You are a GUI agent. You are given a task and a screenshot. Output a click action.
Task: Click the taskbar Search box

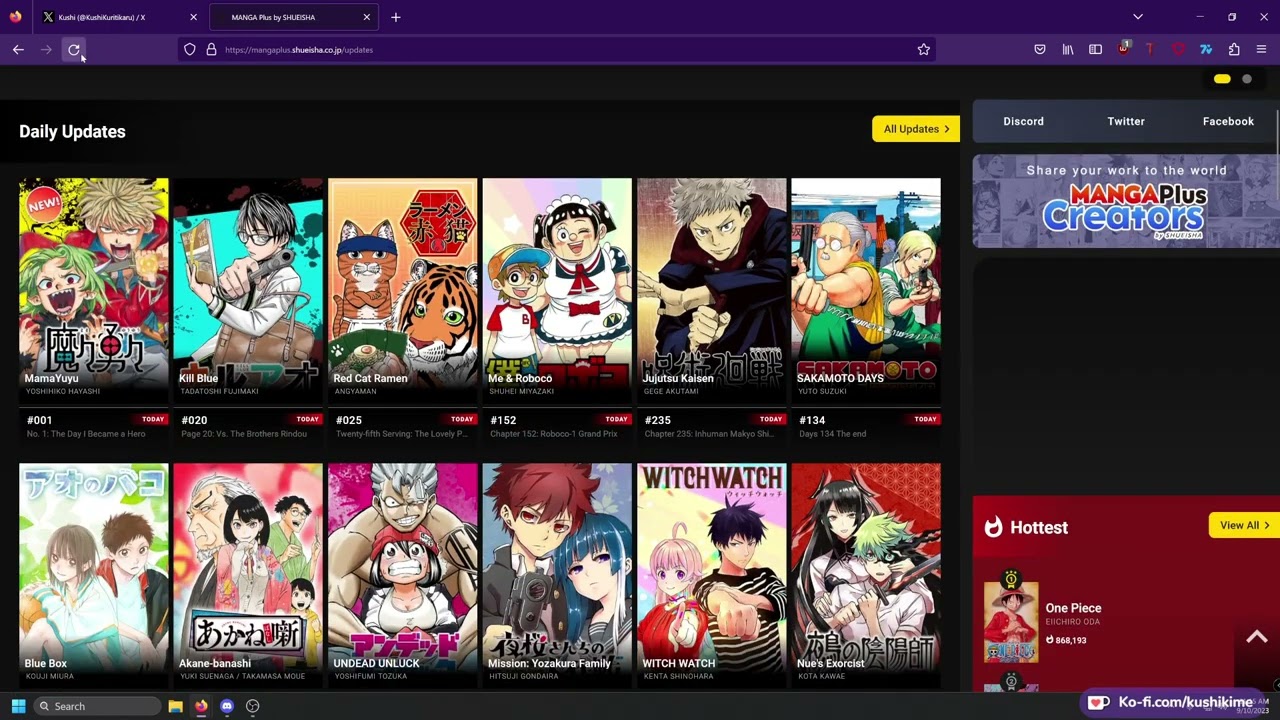click(x=96, y=706)
